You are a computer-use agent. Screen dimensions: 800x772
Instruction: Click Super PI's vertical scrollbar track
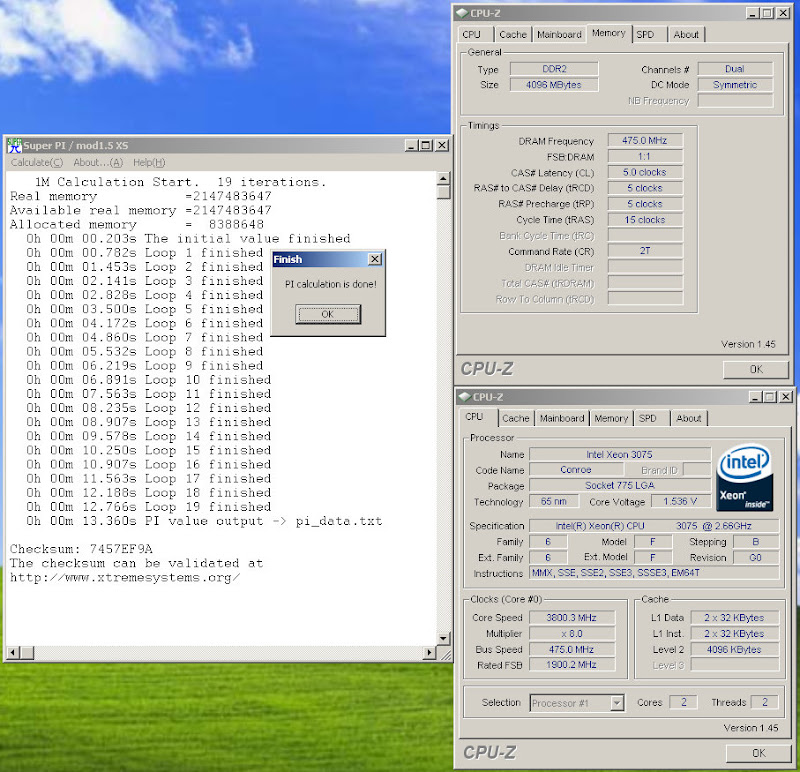click(x=442, y=400)
